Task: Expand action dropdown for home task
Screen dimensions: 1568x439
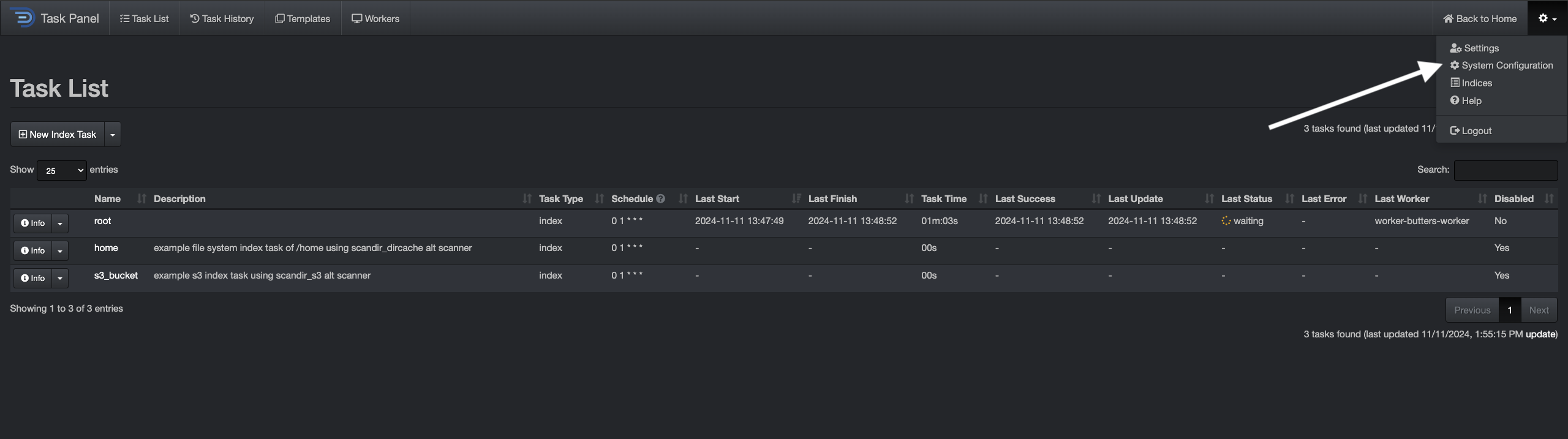Action: 60,251
